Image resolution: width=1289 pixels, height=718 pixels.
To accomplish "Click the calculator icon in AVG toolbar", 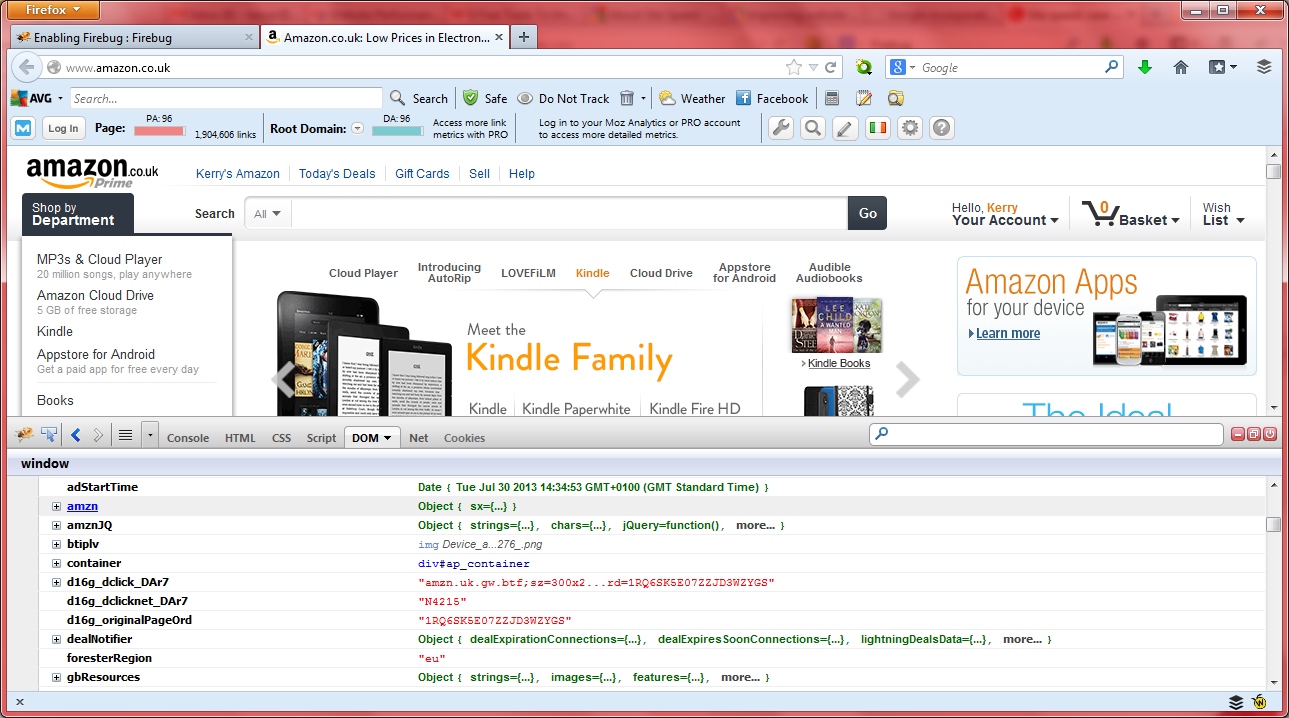I will (x=832, y=98).
